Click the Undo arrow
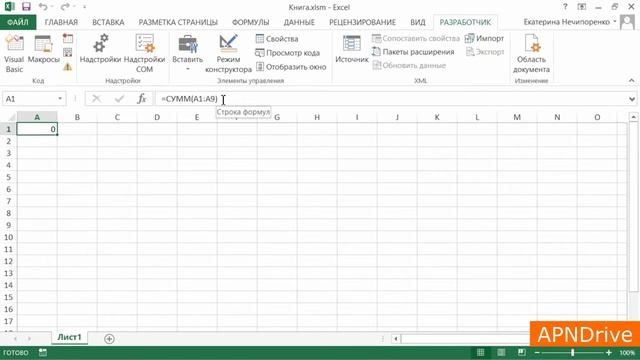The width and height of the screenshot is (640, 360). (43, 7)
